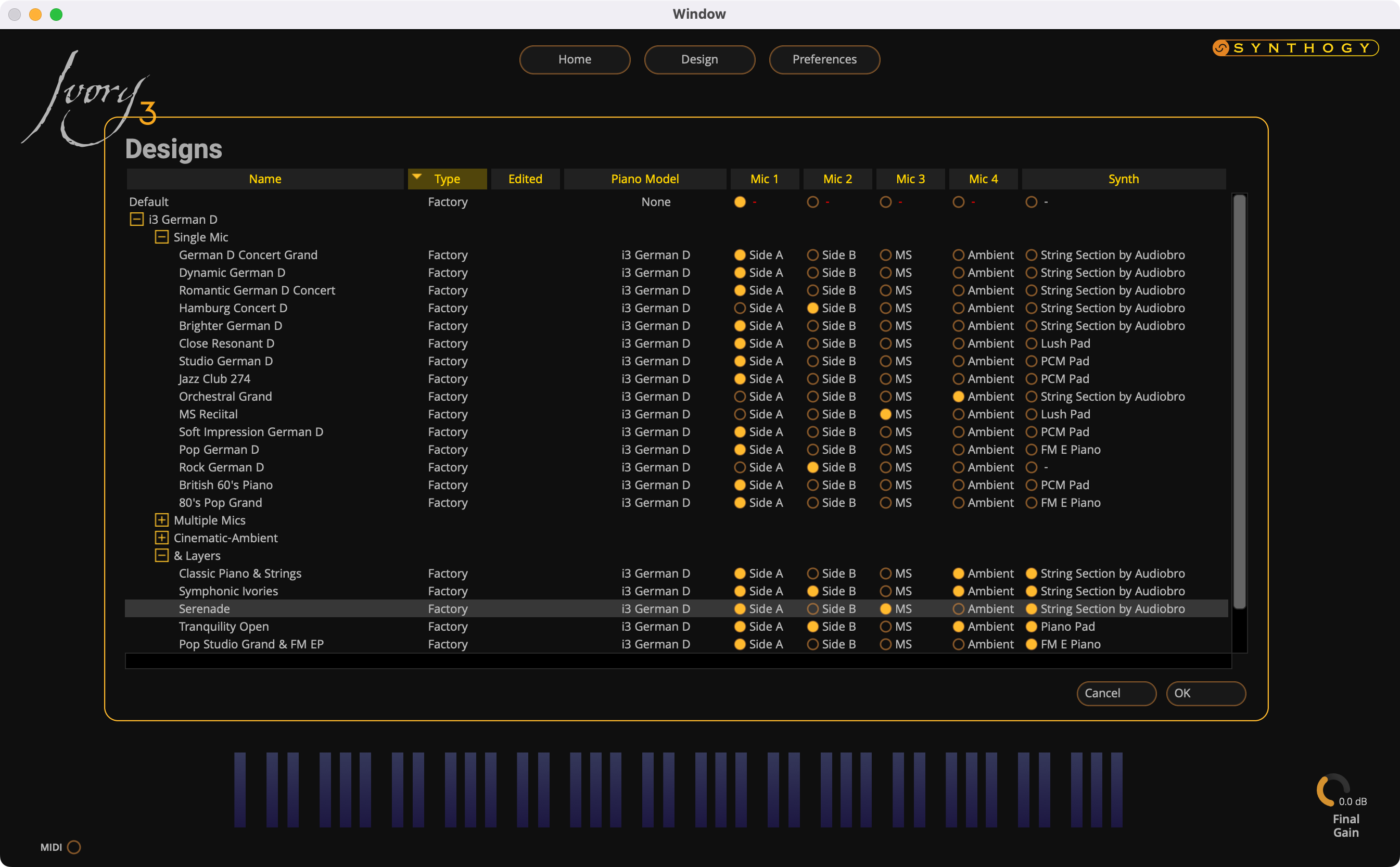Select the Orchestral Grand design
This screenshot has width=1400, height=867.
point(225,396)
